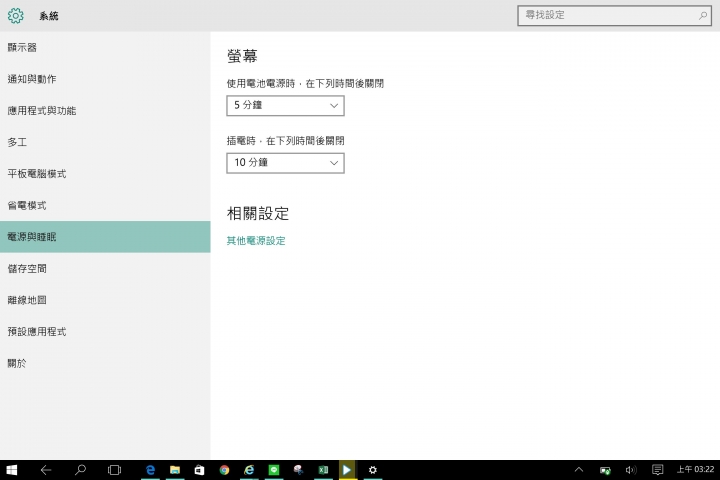This screenshot has height=480, width=720.
Task: Open the volume control tray icon
Action: pos(631,470)
